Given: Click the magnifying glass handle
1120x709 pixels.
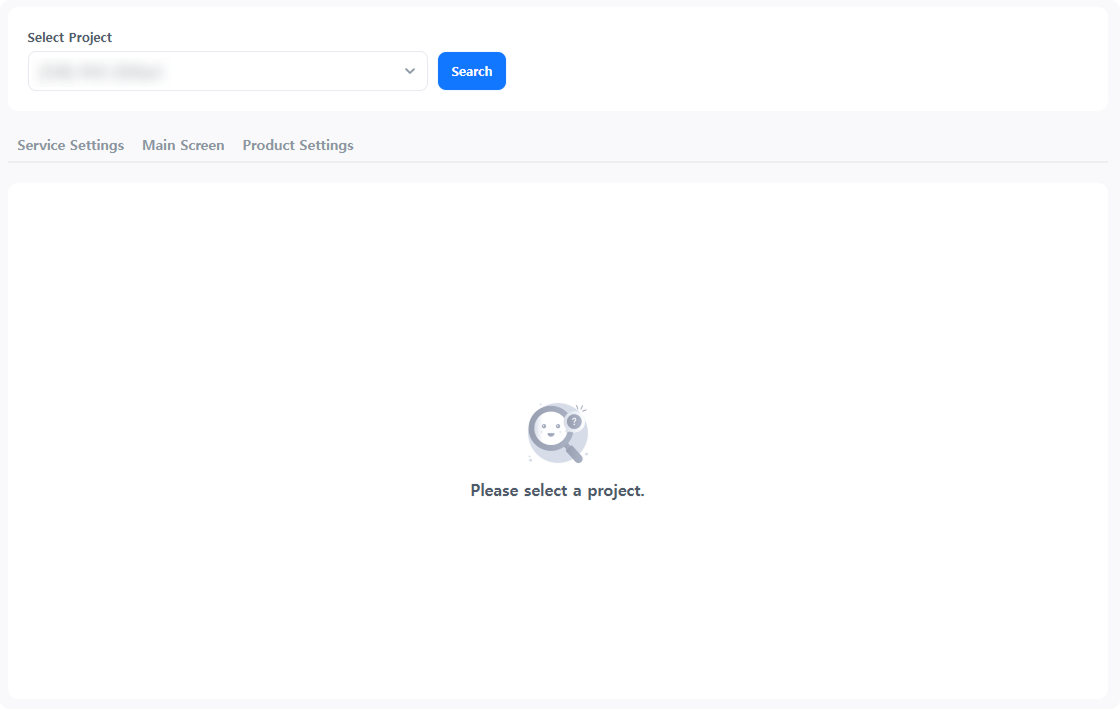Looking at the screenshot, I should (x=573, y=454).
